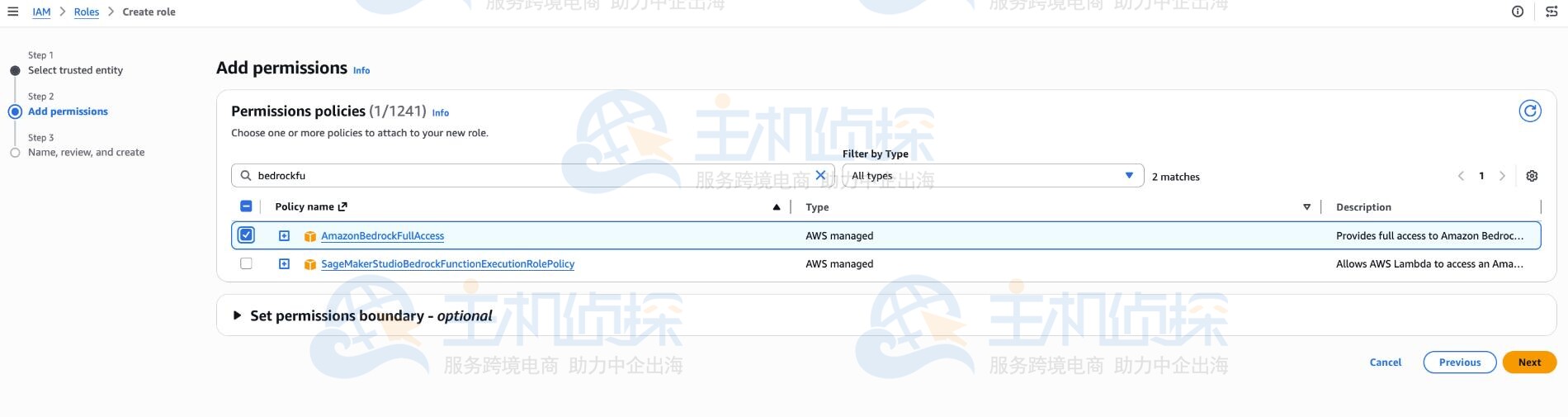Screen dimensions: 1568x417
Task: Open Info link beside Permissions policies
Action: 441,113
